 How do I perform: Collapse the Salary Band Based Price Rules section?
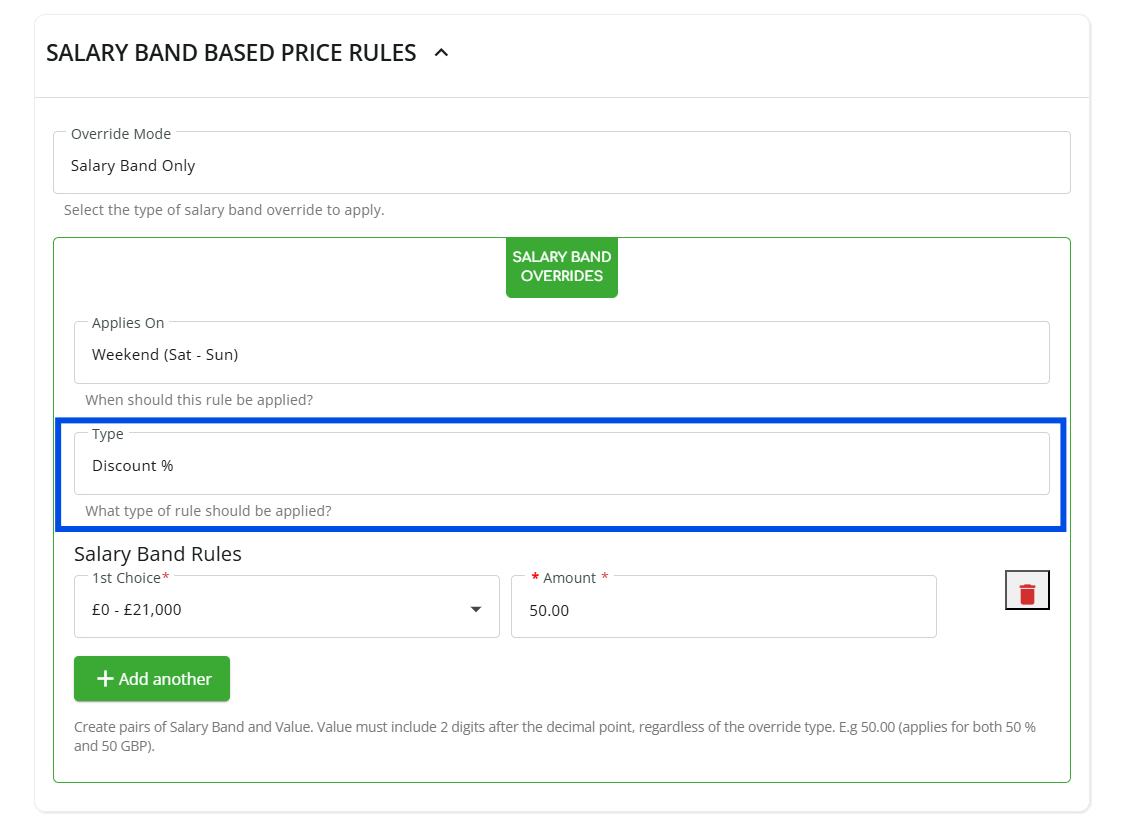pos(441,54)
